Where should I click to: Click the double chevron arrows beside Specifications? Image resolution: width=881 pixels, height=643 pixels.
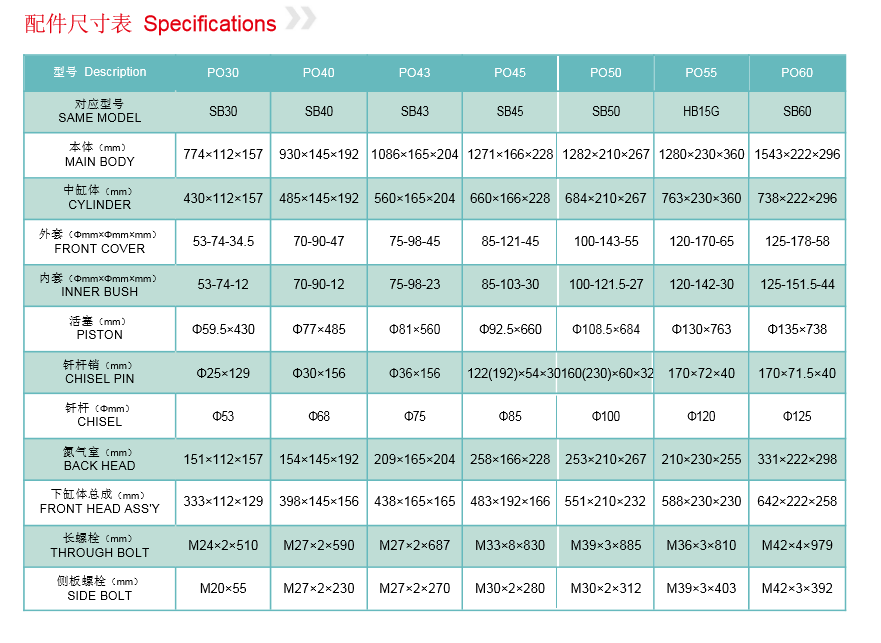(301, 18)
